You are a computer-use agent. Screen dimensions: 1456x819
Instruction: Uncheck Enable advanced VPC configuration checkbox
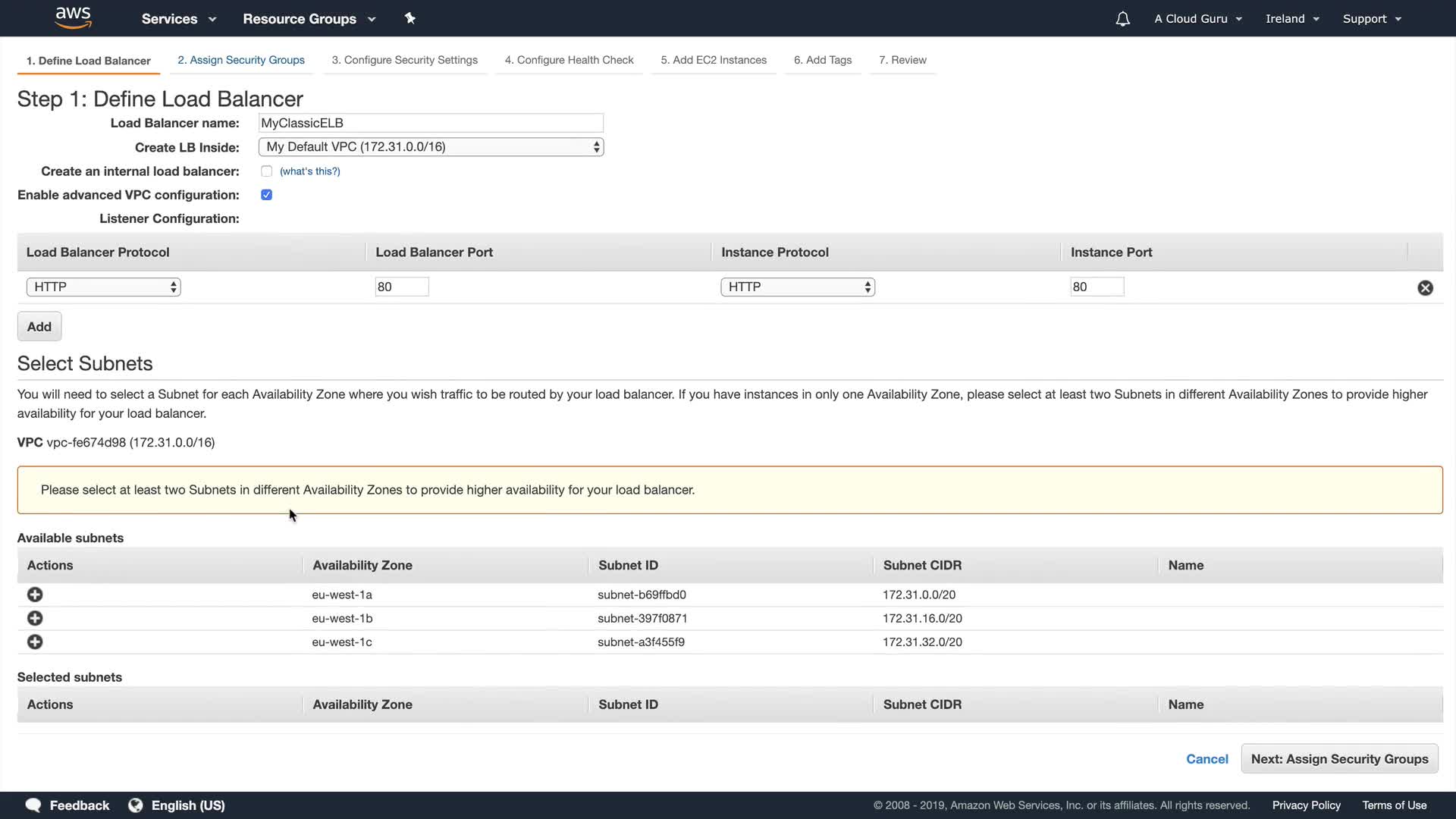(266, 195)
